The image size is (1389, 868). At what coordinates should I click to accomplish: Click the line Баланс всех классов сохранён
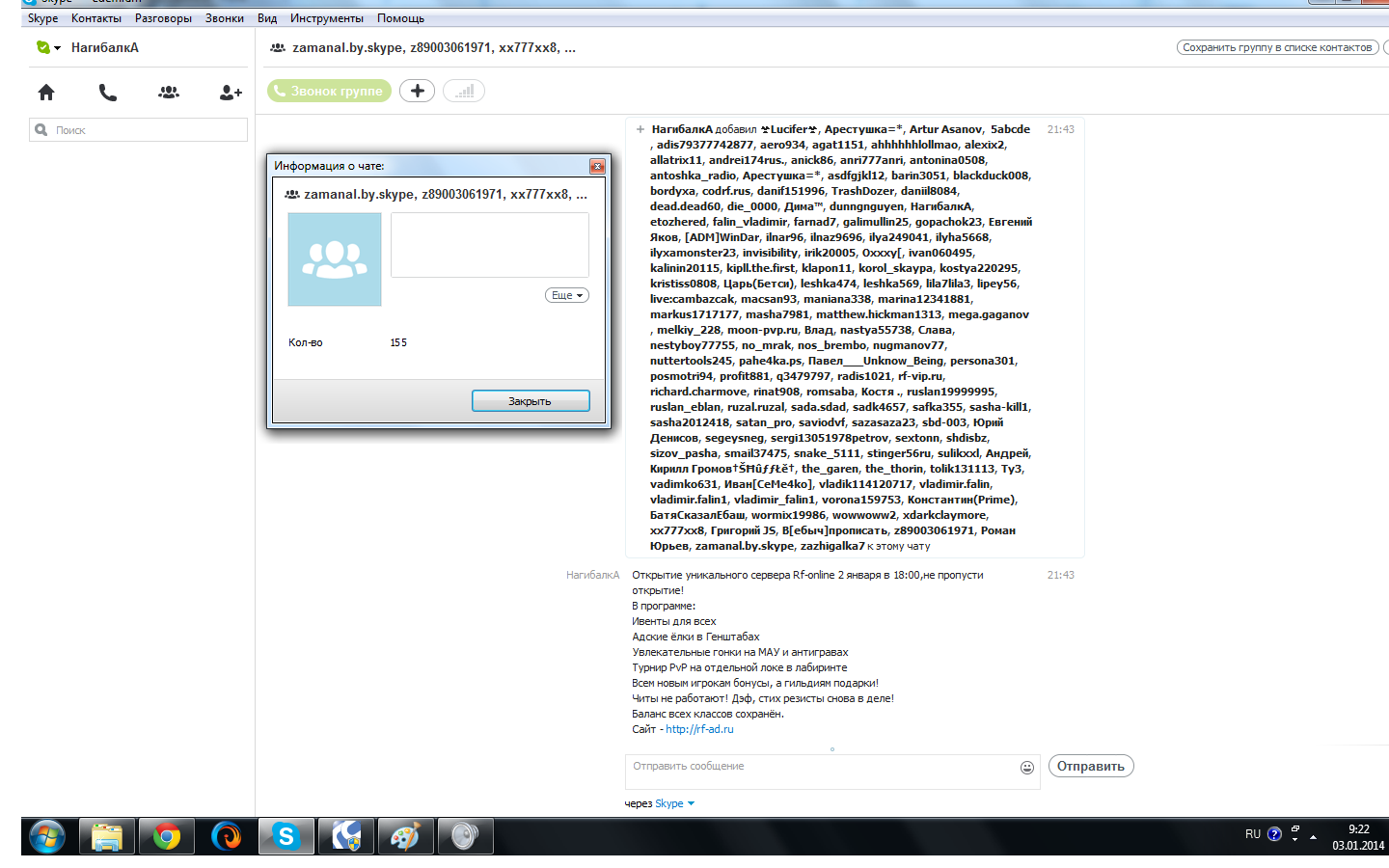[708, 714]
